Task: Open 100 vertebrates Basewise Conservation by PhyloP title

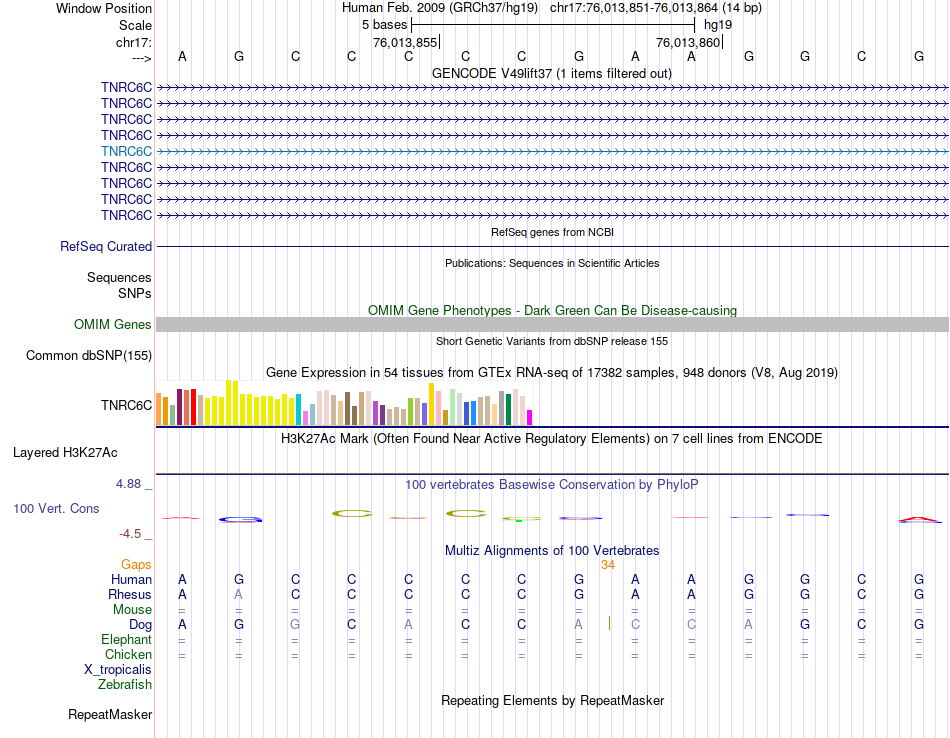Action: 552,485
